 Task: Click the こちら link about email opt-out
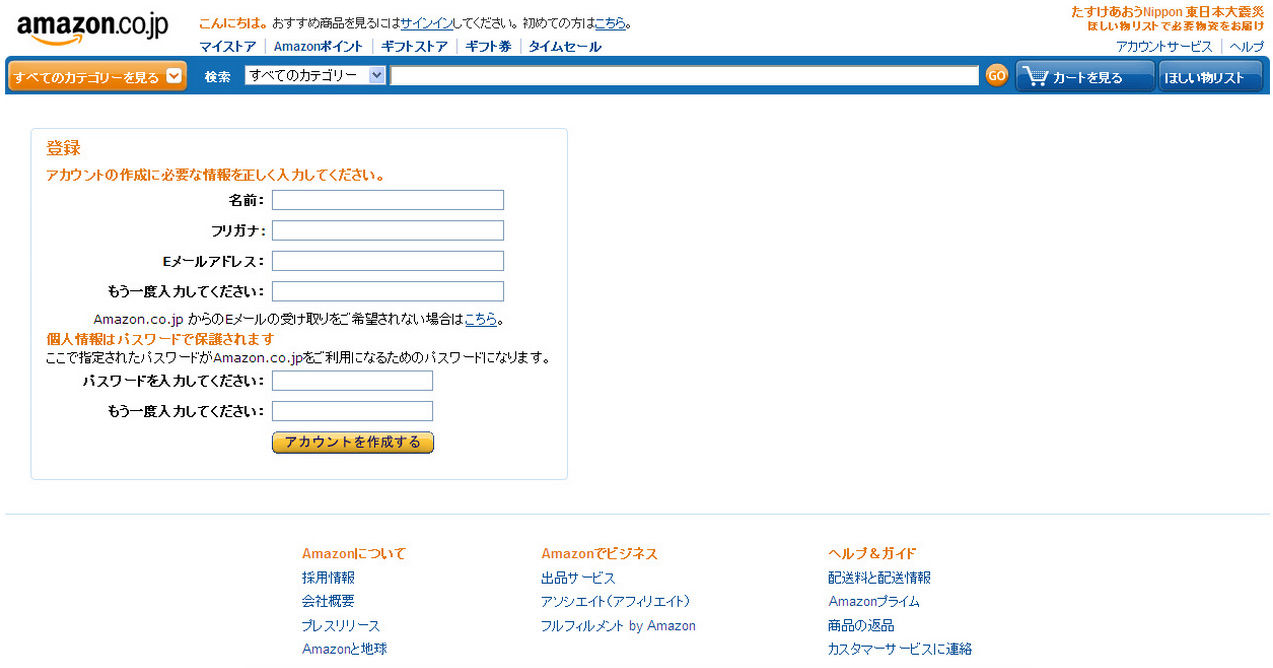point(481,319)
